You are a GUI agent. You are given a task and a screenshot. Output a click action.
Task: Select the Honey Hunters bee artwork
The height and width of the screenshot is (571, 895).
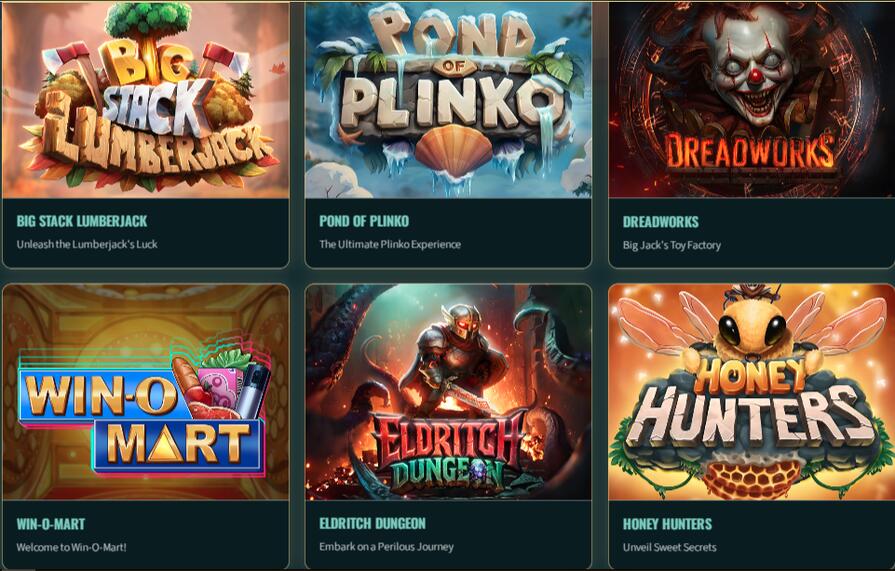point(752,392)
